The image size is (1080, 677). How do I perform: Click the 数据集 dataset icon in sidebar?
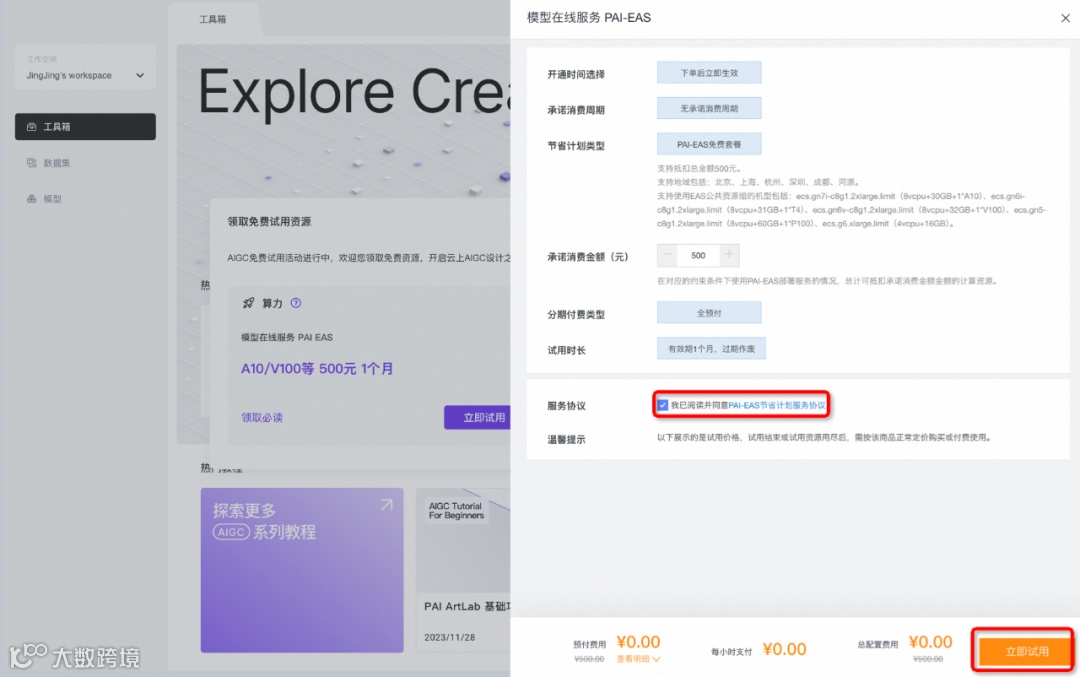point(32,163)
